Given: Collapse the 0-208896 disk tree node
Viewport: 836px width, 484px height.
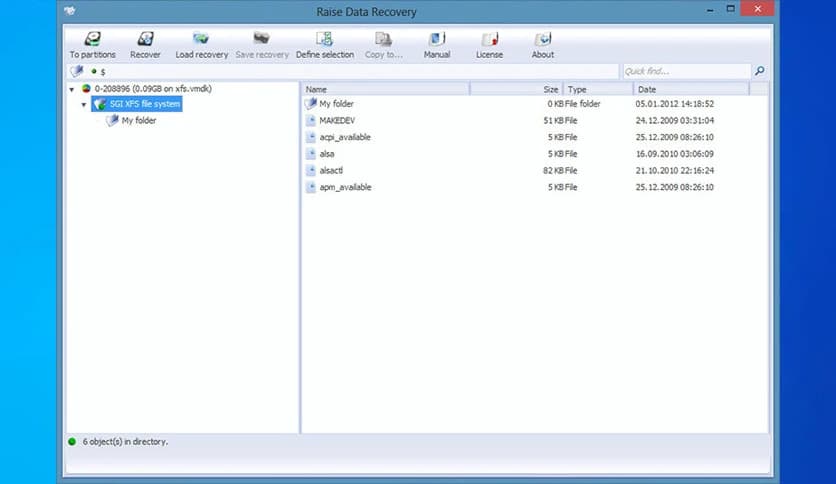Looking at the screenshot, I should pyautogui.click(x=71, y=90).
